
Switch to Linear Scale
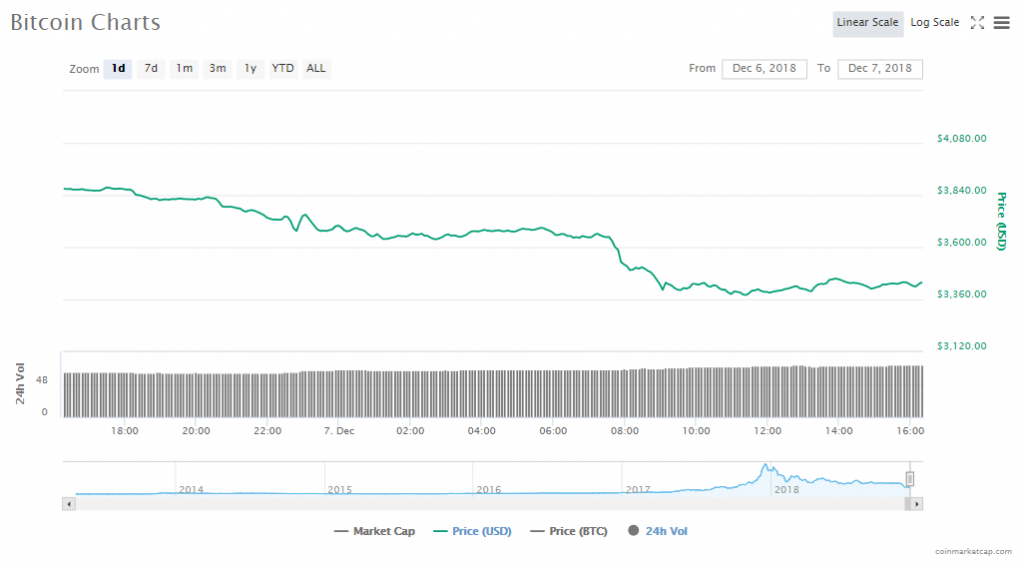pos(867,23)
